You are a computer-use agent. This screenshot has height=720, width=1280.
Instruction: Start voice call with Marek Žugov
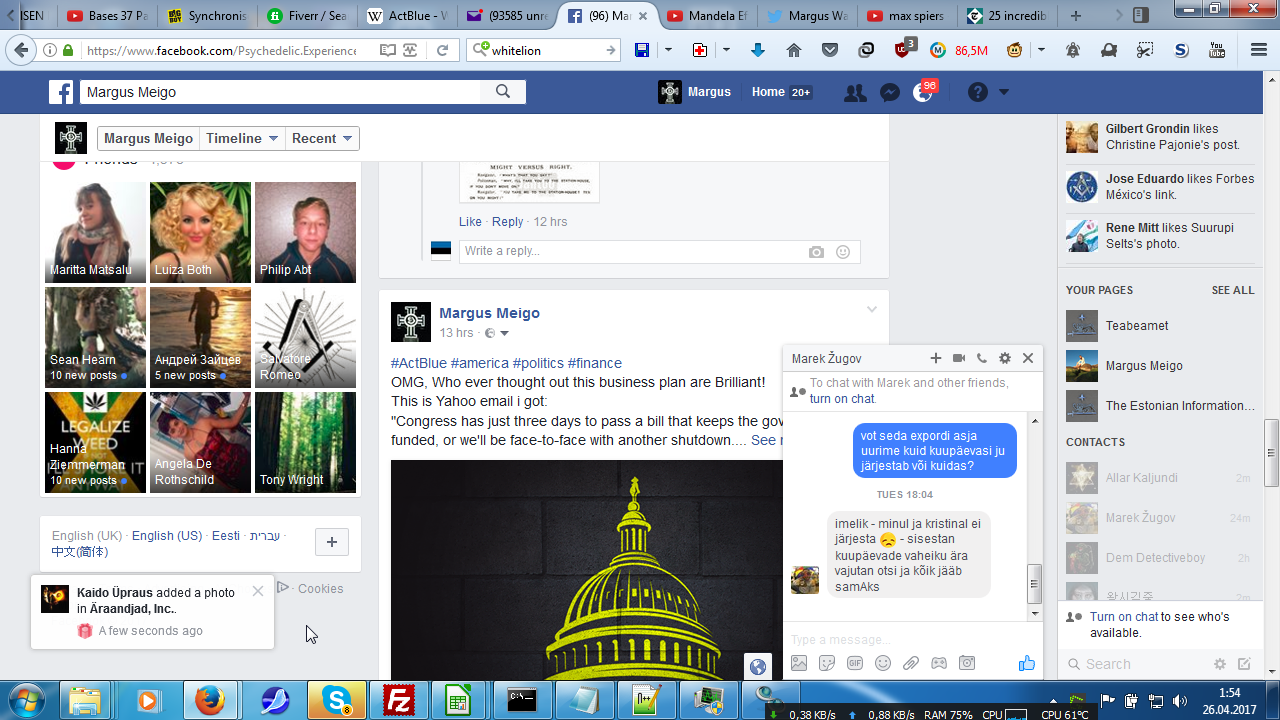[982, 358]
